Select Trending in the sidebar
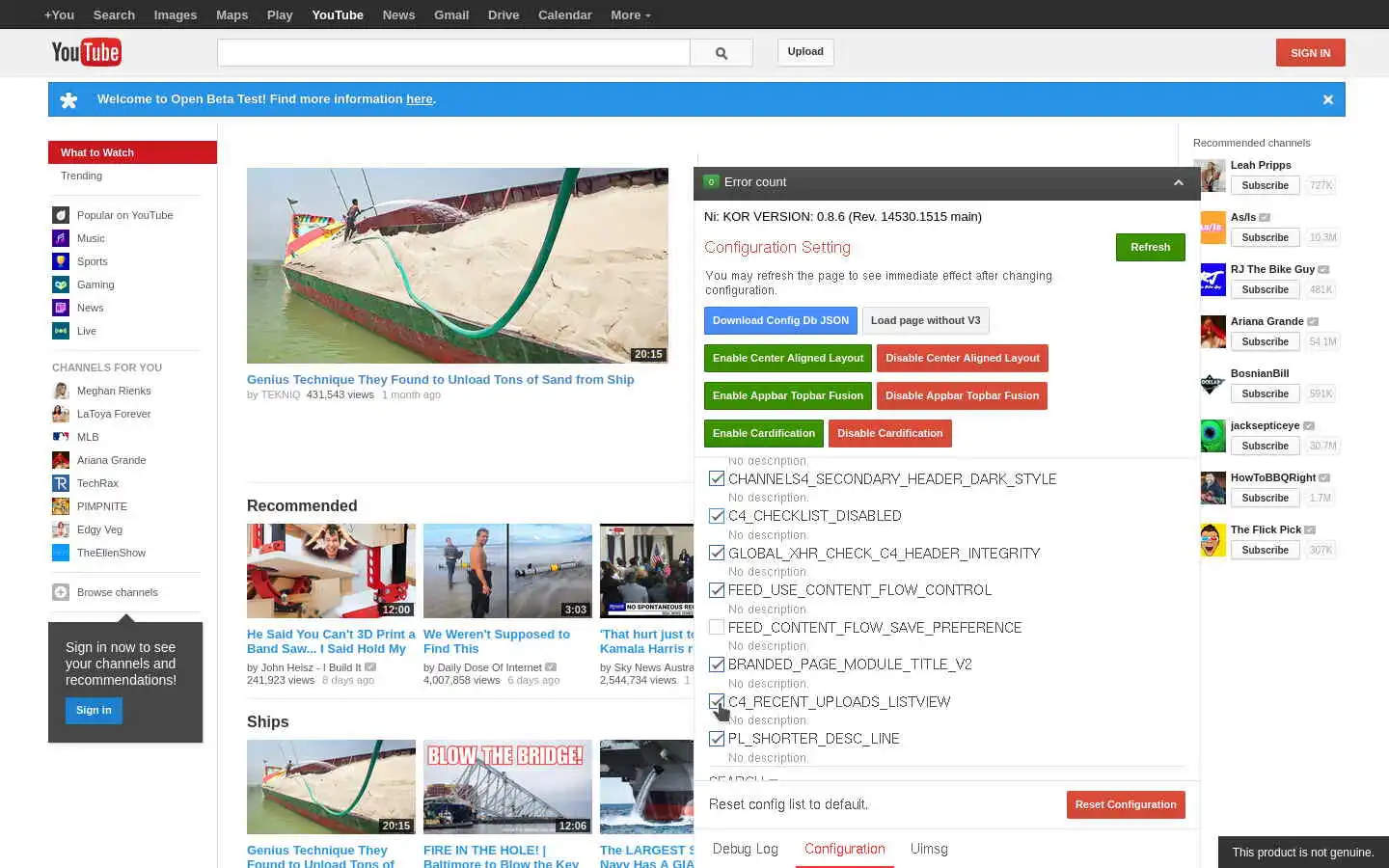 coord(81,176)
